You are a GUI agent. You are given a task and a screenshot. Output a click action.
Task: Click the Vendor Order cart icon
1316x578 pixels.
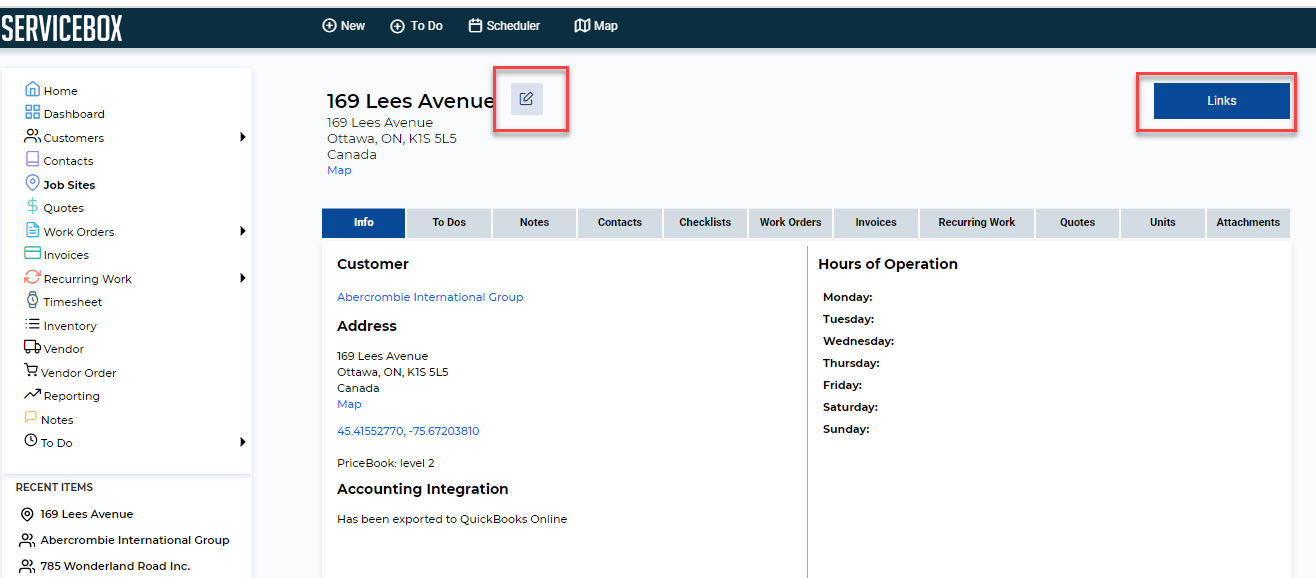click(31, 371)
